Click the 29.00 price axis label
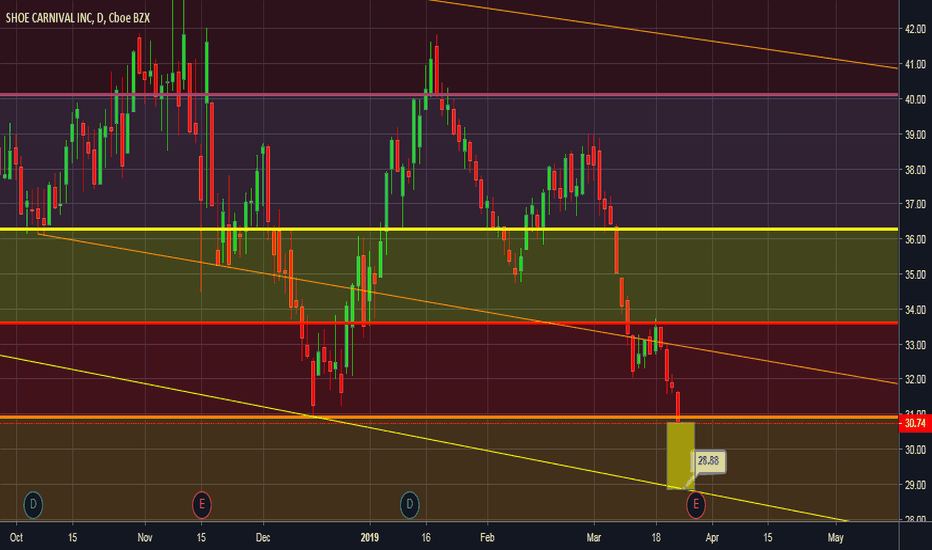 pyautogui.click(x=915, y=485)
